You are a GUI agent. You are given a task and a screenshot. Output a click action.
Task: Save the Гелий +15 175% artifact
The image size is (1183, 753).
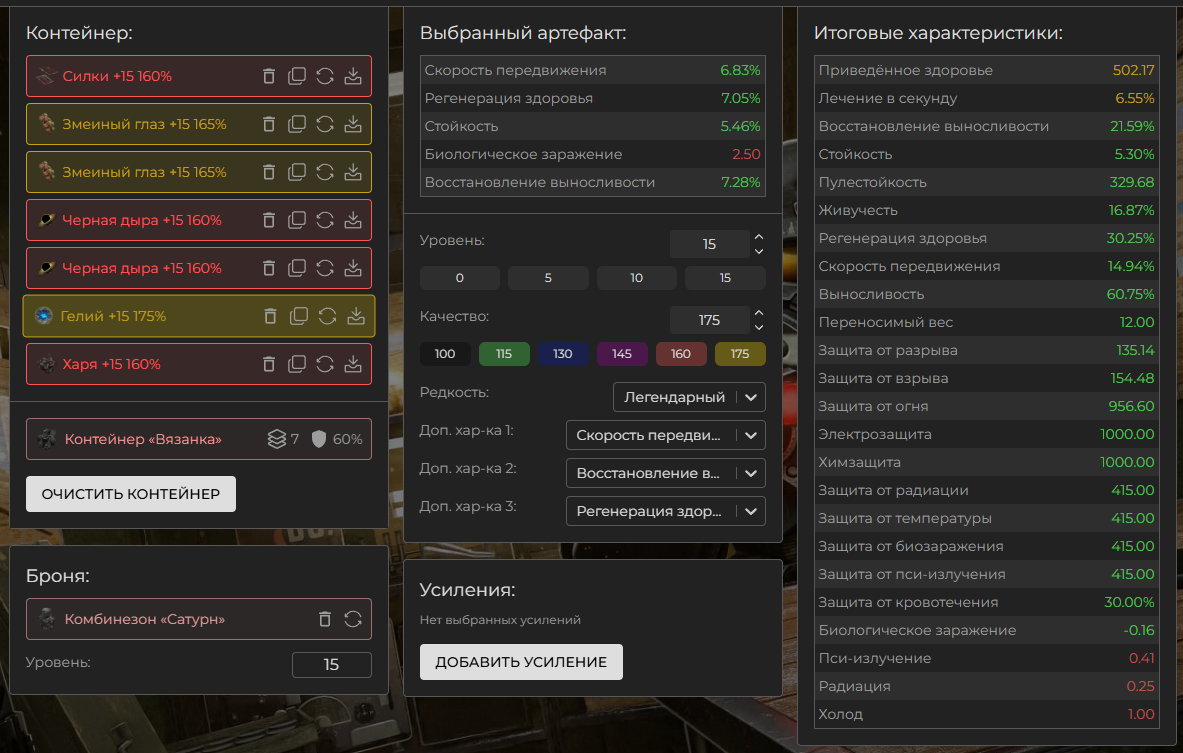coord(355,316)
